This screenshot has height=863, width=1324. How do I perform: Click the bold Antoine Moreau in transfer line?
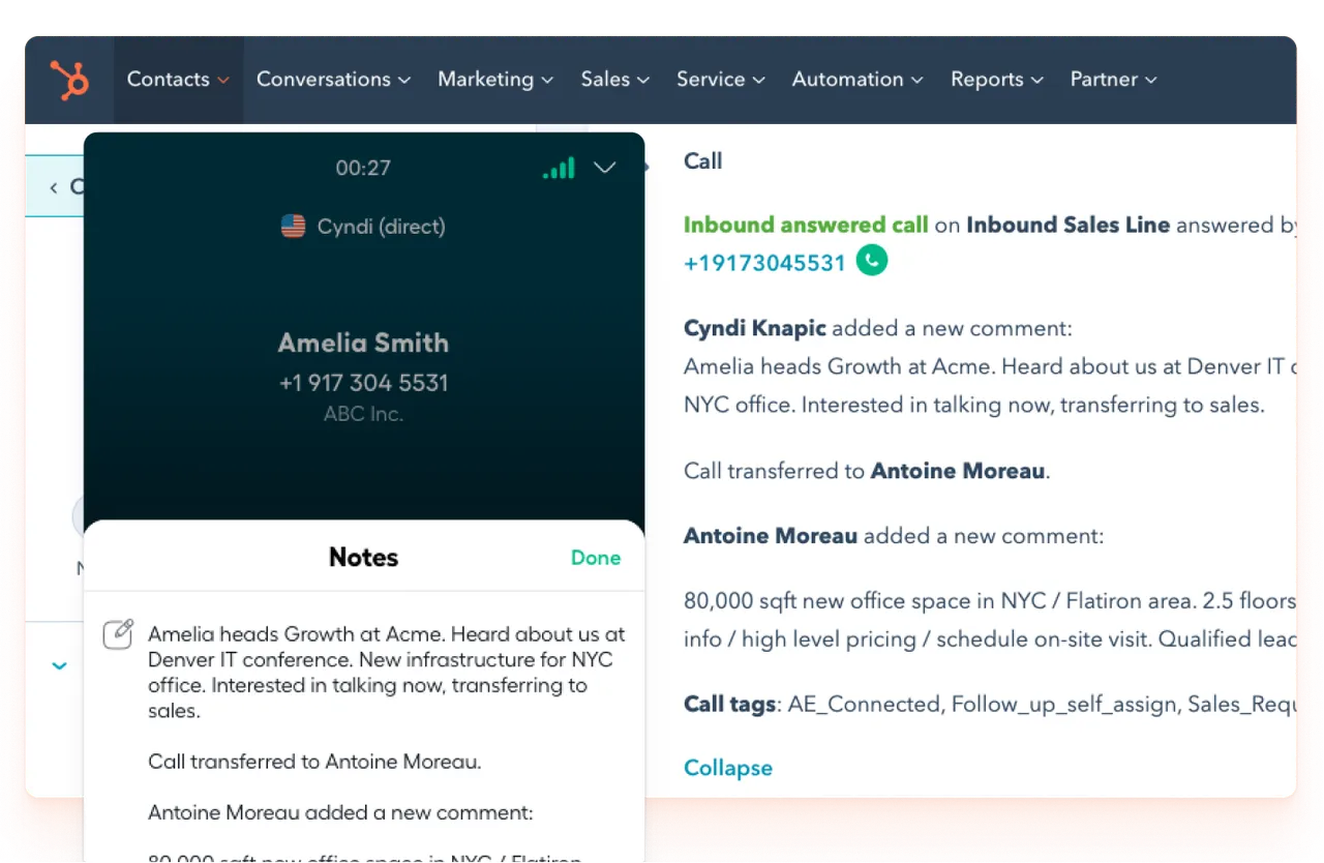pyautogui.click(x=958, y=470)
